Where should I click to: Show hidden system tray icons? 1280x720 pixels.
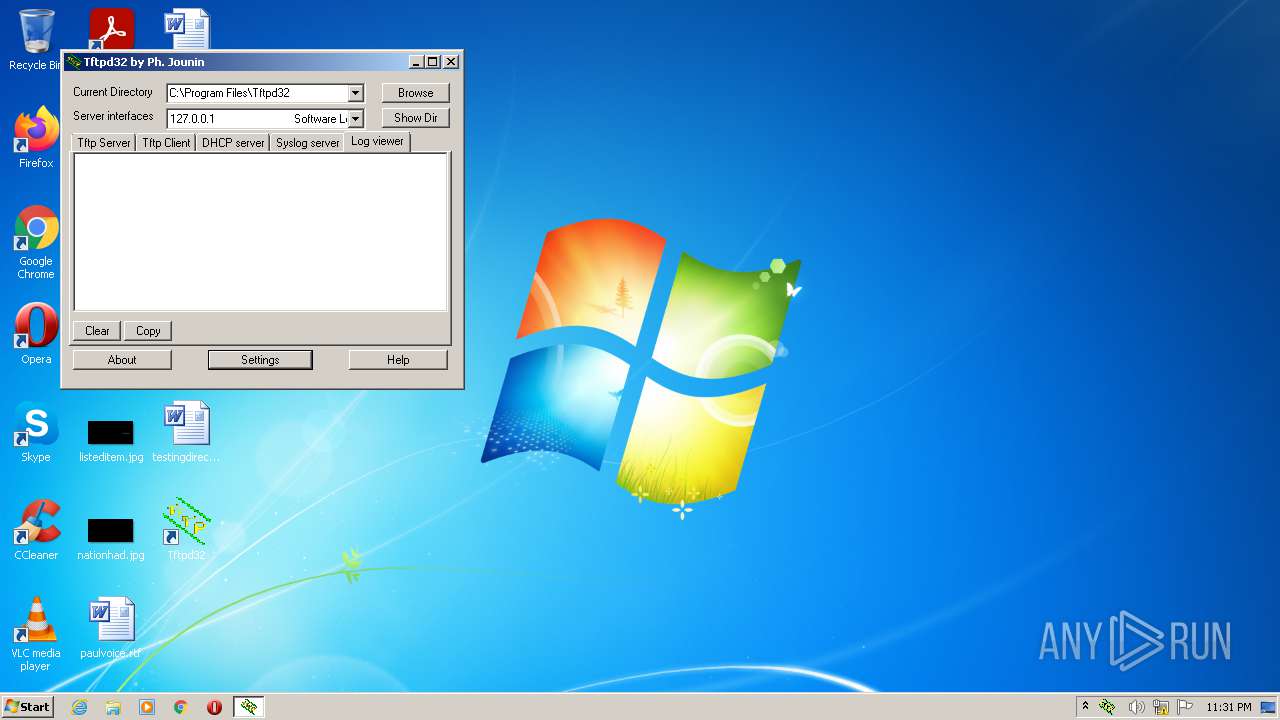1085,707
